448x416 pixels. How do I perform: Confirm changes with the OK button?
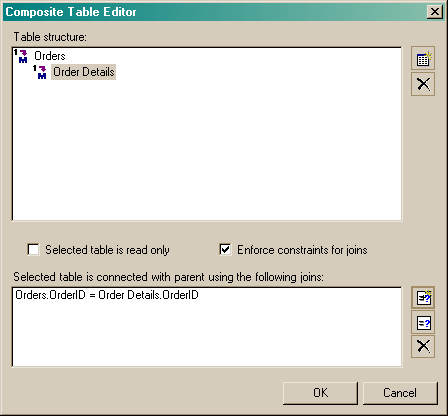tap(320, 393)
